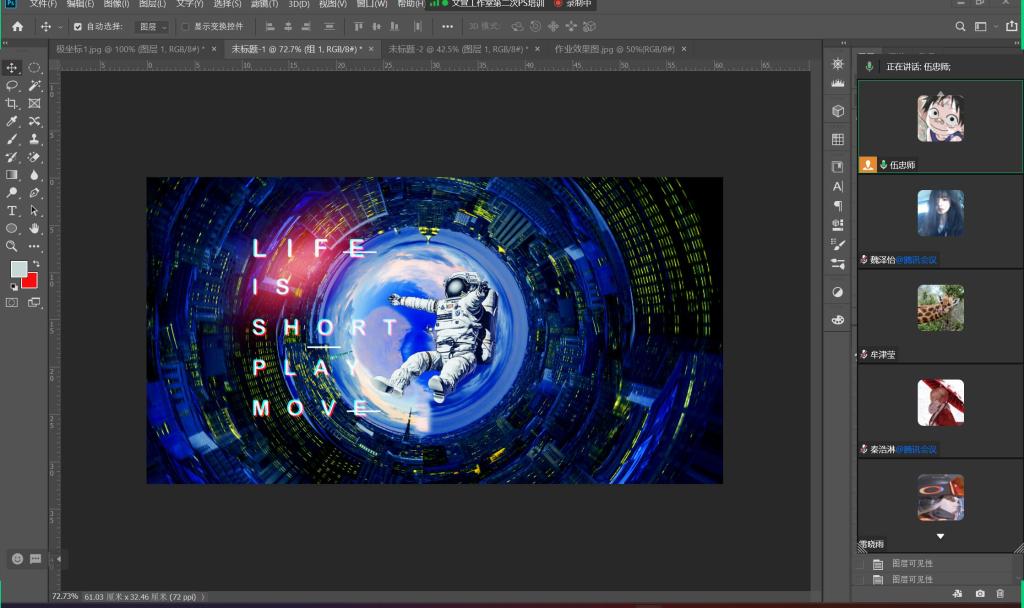Select the Magic Wand tool
1024x608 pixels.
click(x=35, y=86)
